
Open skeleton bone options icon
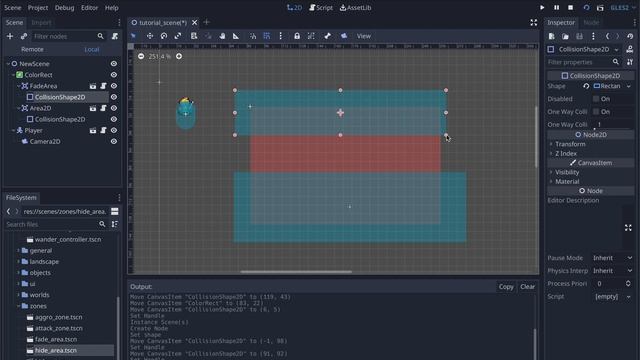tap(328, 36)
